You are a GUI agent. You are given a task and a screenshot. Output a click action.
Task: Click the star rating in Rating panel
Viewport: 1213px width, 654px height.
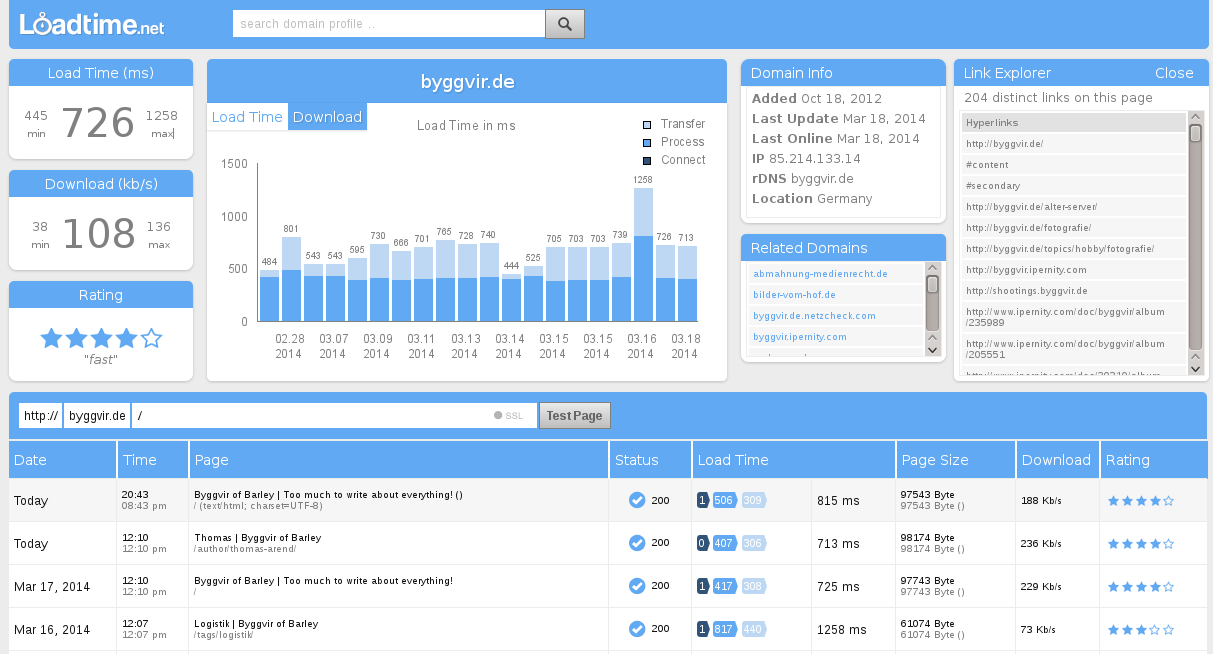tap(101, 338)
